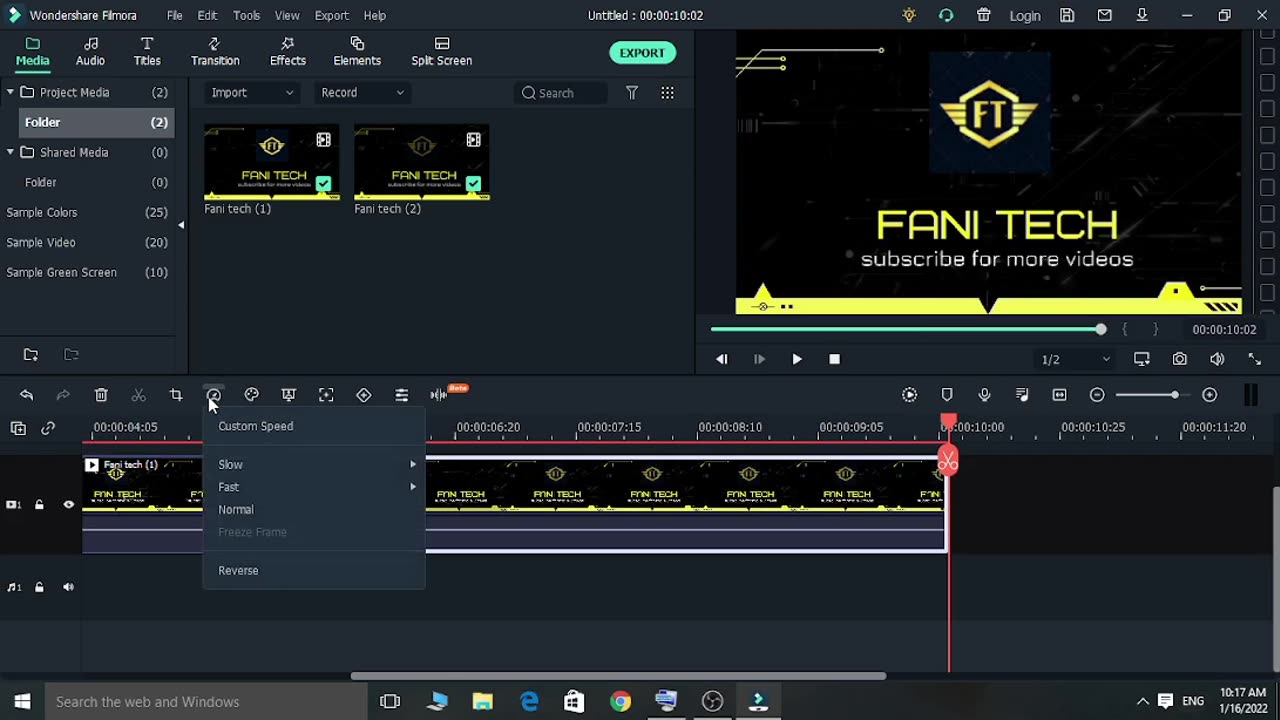
Task: Click the render preview icon in timeline toolbar
Action: (x=909, y=395)
